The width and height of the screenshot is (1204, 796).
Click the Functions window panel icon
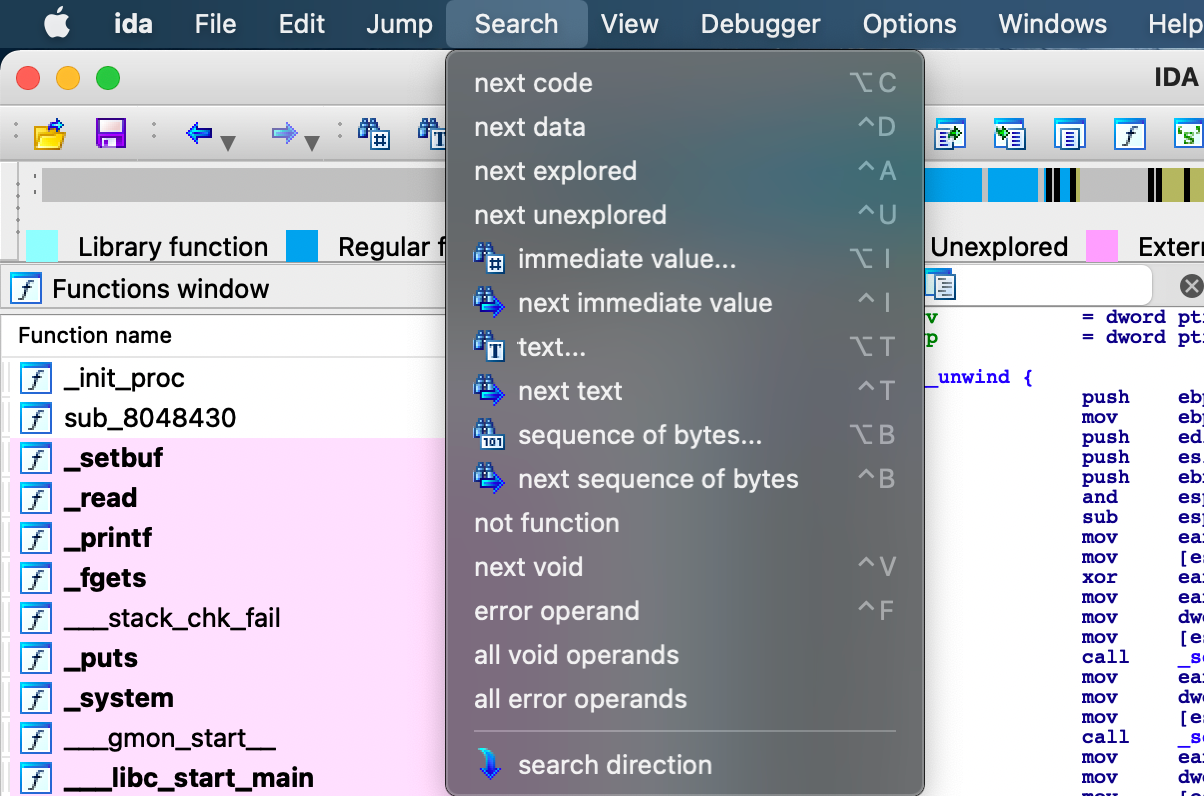[26, 289]
